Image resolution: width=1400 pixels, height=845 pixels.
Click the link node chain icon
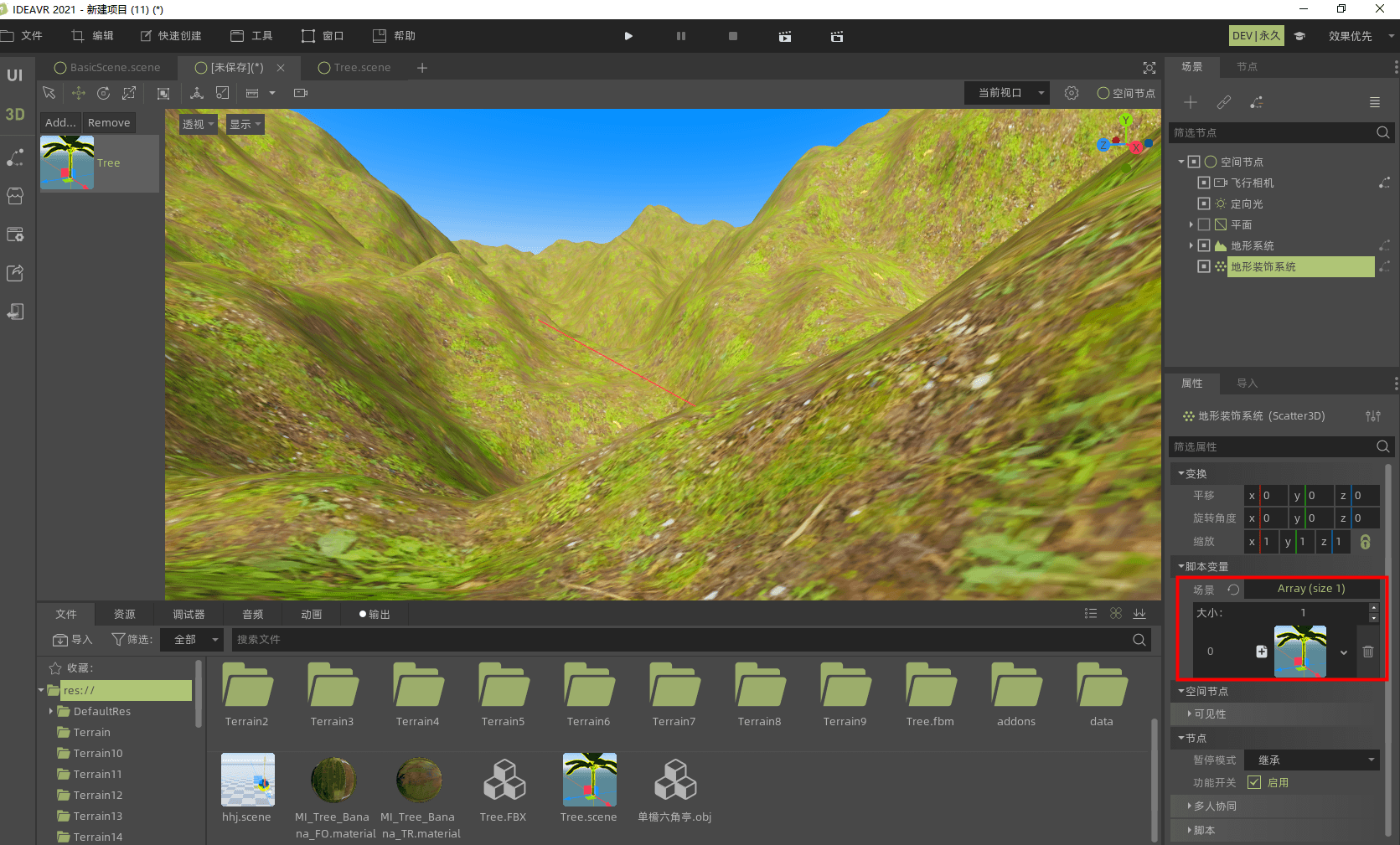pos(1224,102)
